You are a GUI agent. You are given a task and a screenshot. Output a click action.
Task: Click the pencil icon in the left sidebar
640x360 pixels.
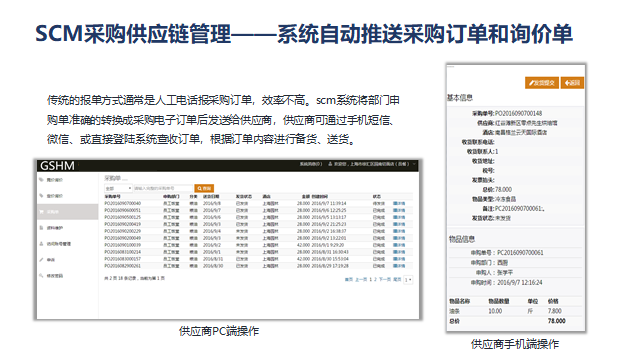click(x=41, y=260)
